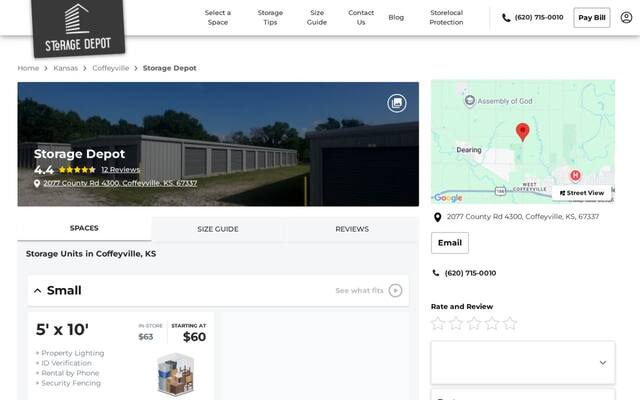The width and height of the screenshot is (640, 400).
Task: Click the Google logo on map
Action: [x=448, y=198]
